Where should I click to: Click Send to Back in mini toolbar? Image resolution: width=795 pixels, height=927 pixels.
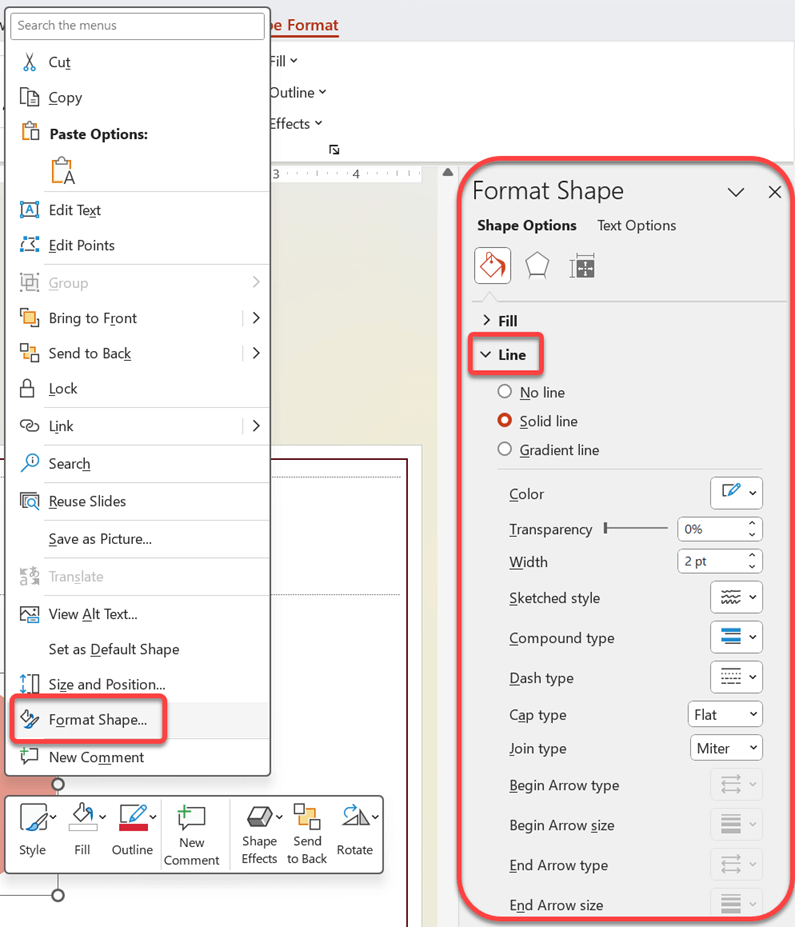(x=307, y=835)
